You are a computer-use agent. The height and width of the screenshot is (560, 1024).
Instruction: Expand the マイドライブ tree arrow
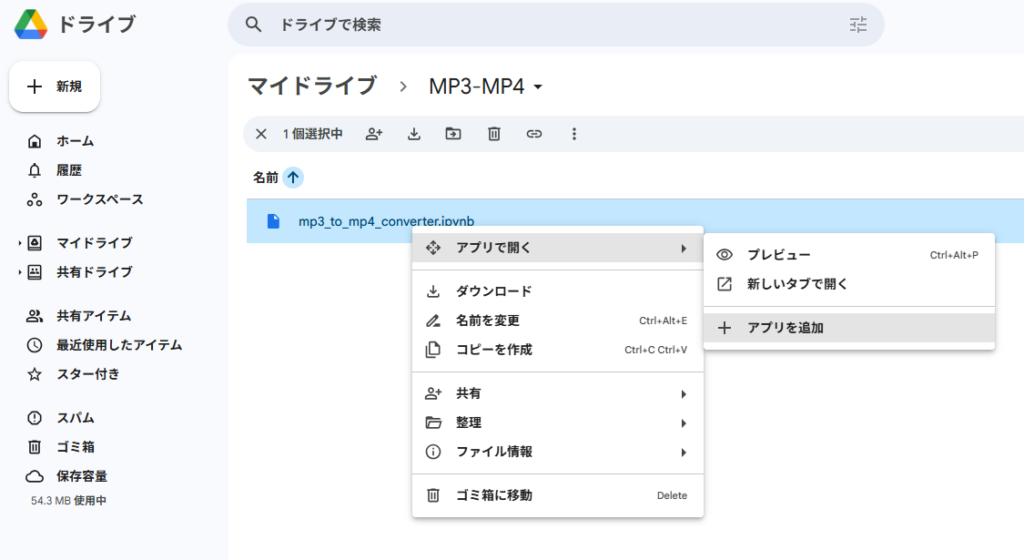[x=20, y=243]
